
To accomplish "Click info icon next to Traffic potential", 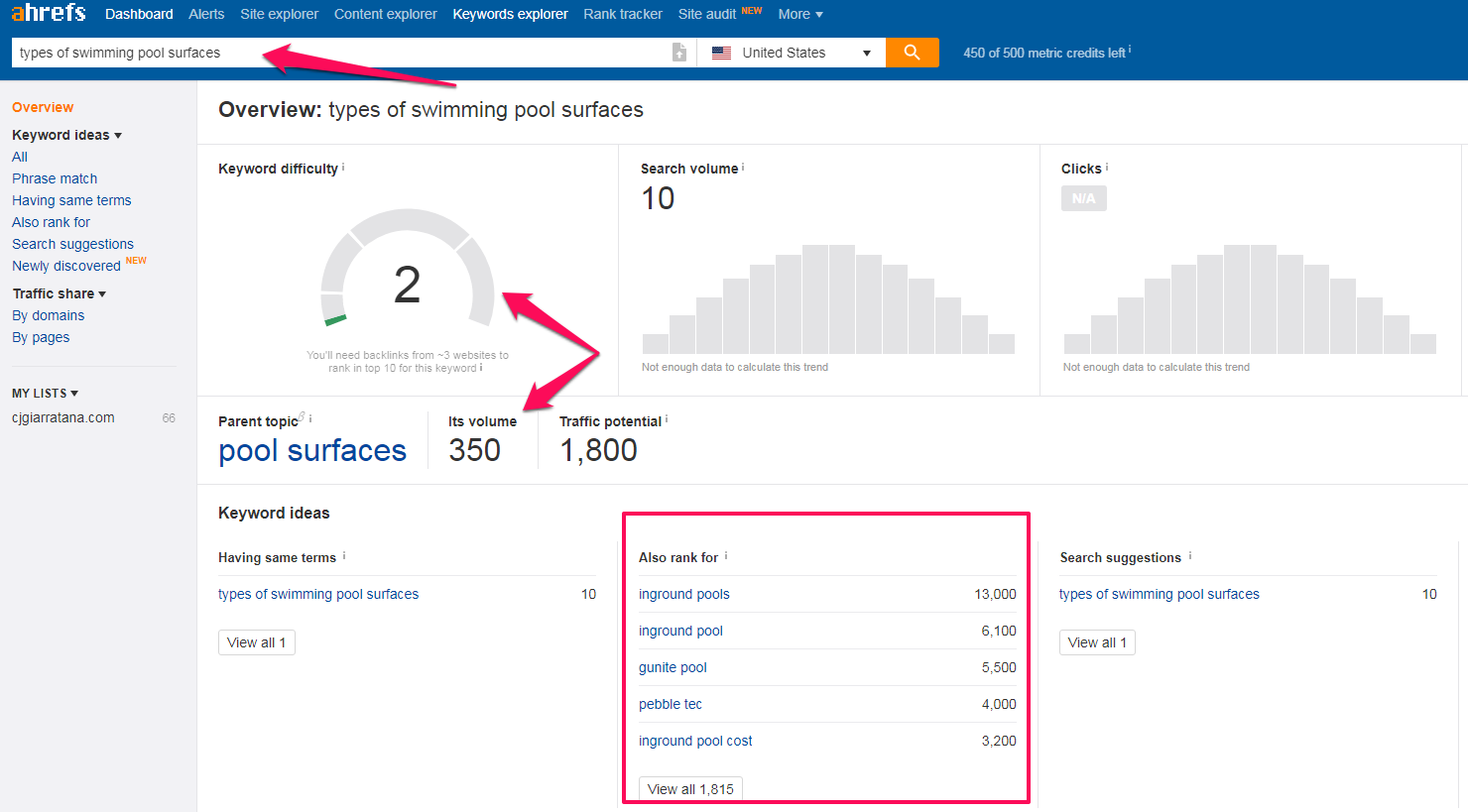I will [667, 419].
